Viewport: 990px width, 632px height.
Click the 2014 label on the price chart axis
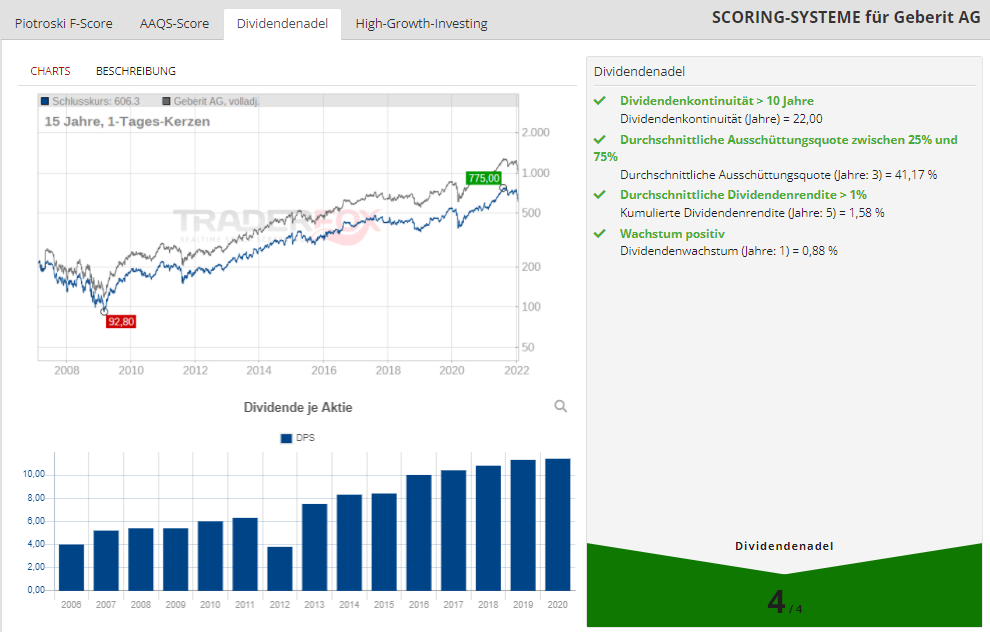(x=259, y=371)
